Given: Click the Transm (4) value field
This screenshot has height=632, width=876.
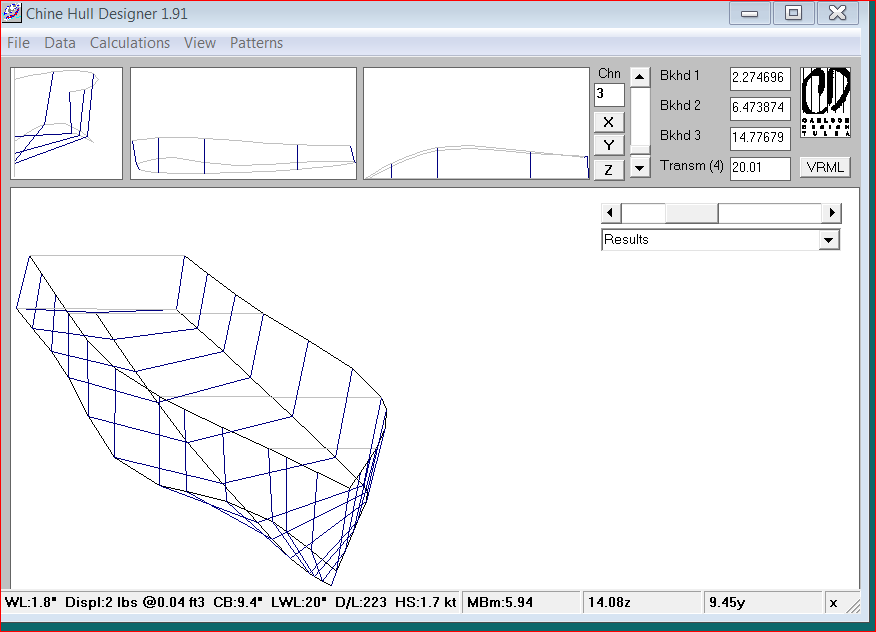Looking at the screenshot, I should [x=759, y=168].
